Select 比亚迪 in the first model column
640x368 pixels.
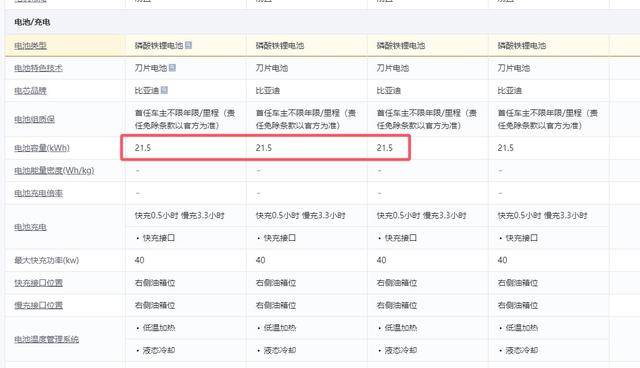point(147,90)
